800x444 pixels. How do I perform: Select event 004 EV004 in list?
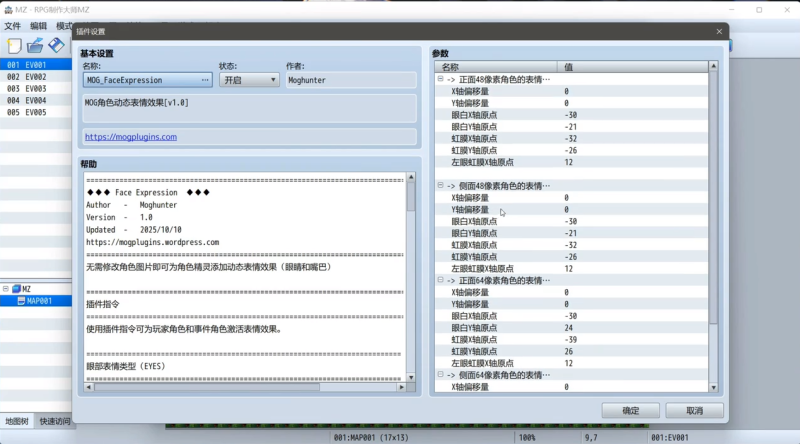coord(36,101)
